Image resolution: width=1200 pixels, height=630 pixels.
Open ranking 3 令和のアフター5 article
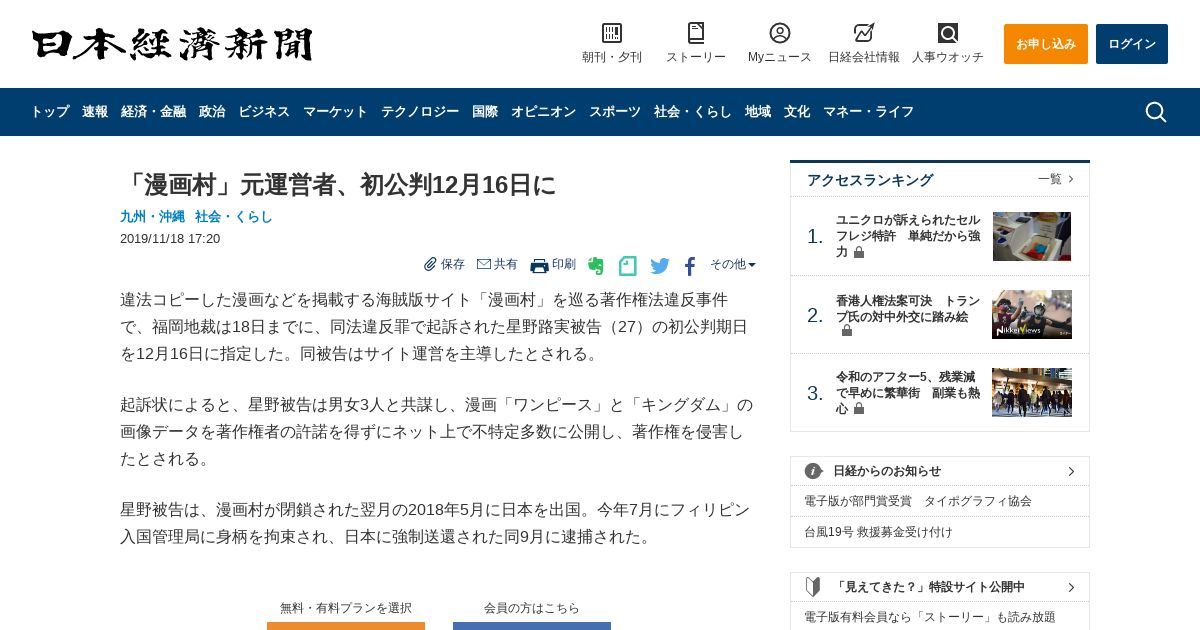pos(908,392)
